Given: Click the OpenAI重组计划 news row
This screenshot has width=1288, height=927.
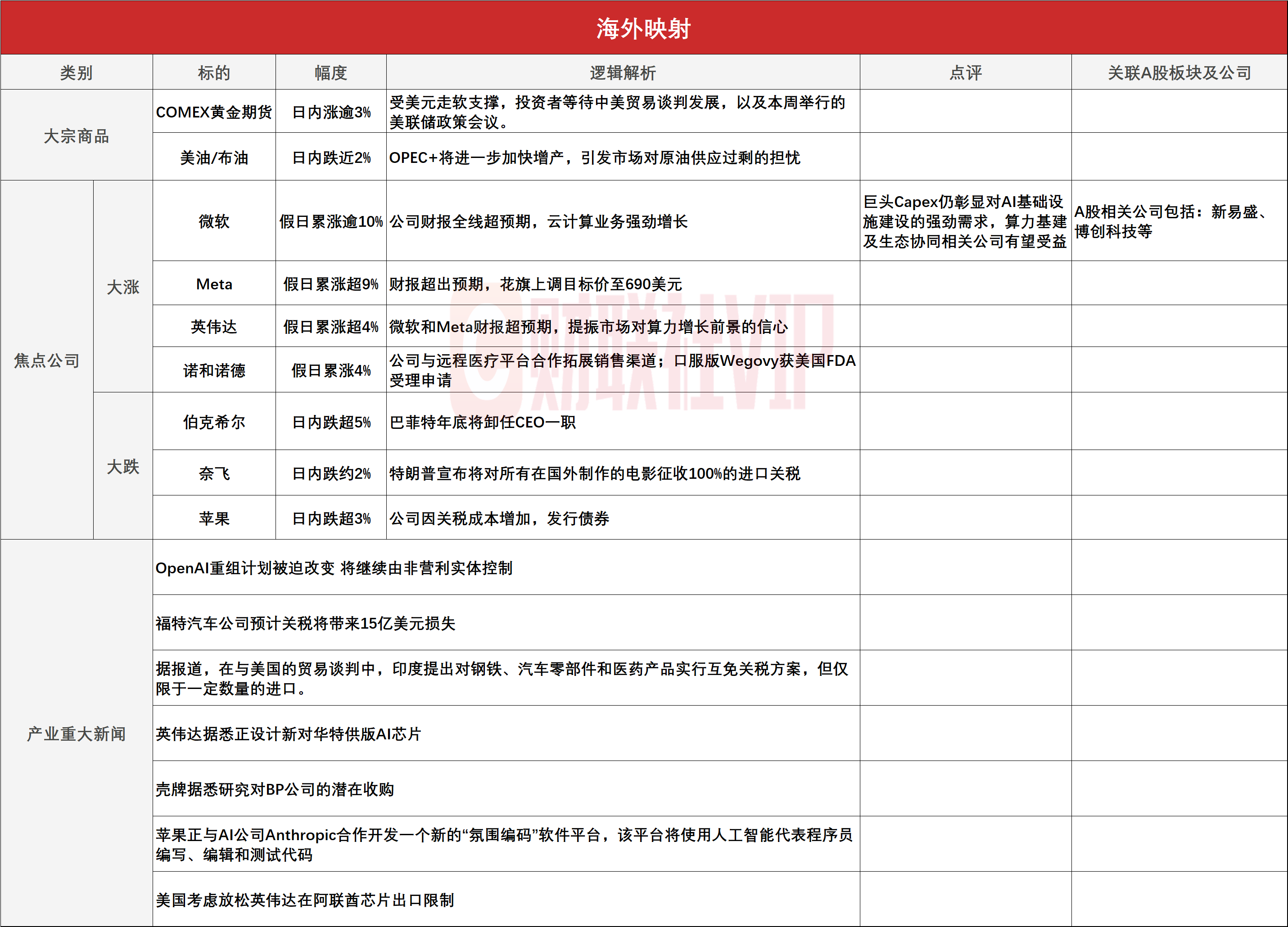Looking at the screenshot, I should pyautogui.click(x=334, y=567).
